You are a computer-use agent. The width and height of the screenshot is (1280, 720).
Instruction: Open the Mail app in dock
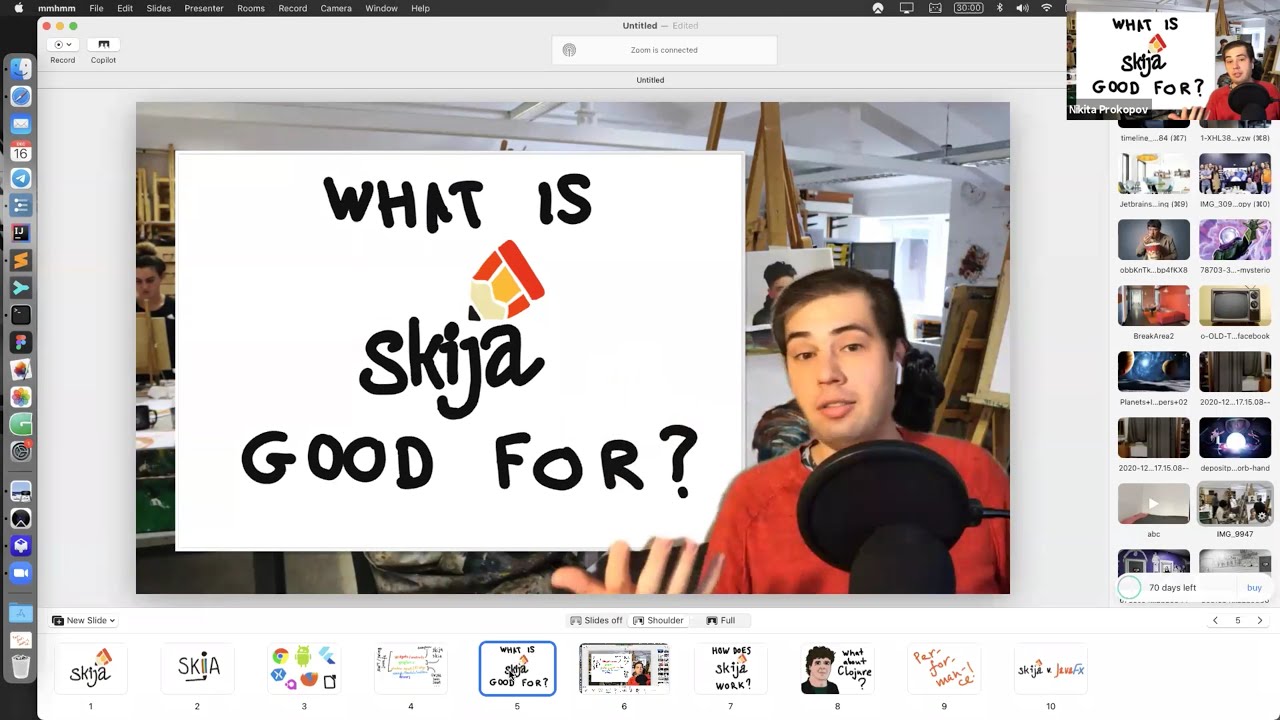point(21,124)
